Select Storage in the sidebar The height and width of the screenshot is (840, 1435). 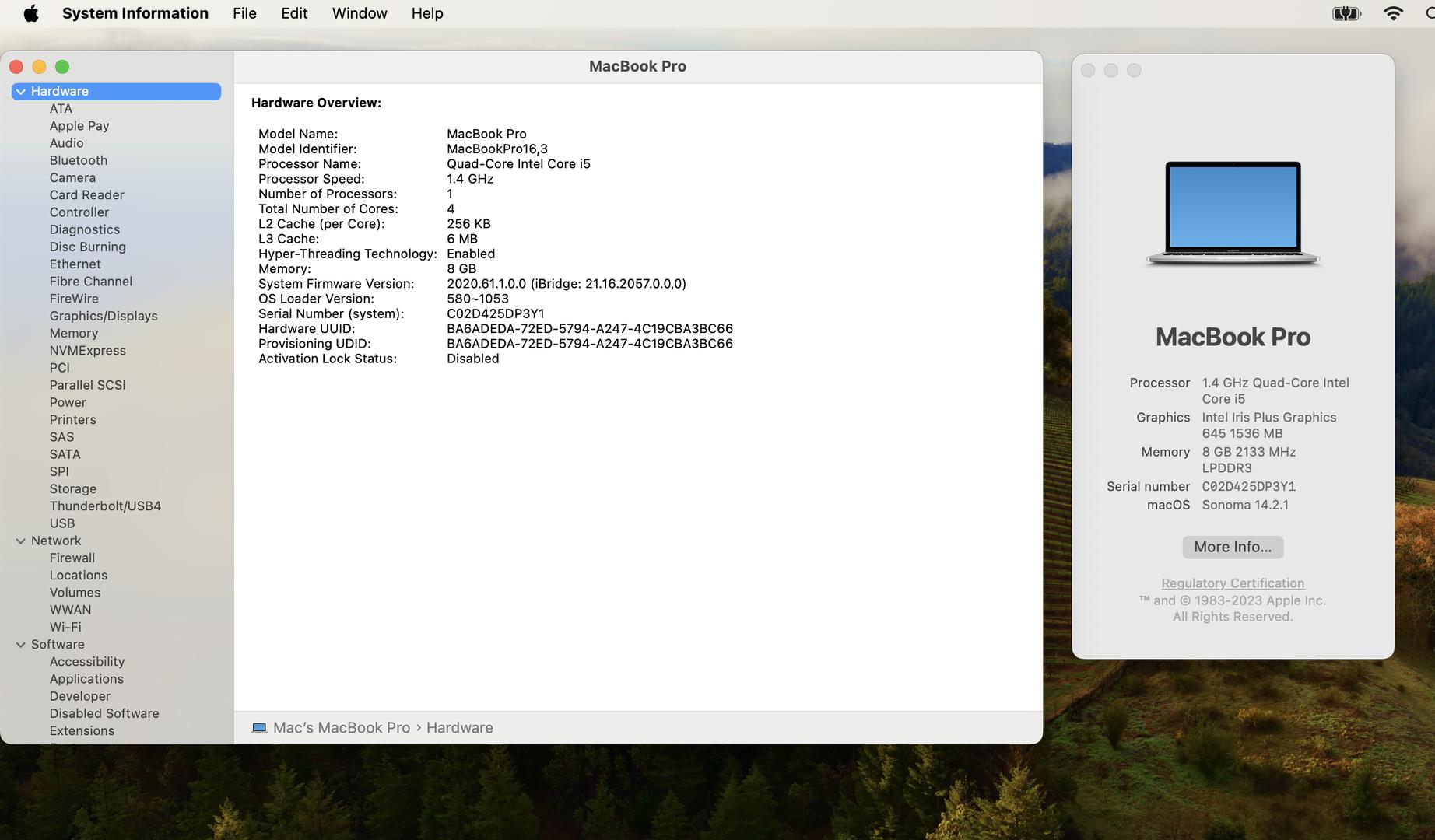[73, 489]
